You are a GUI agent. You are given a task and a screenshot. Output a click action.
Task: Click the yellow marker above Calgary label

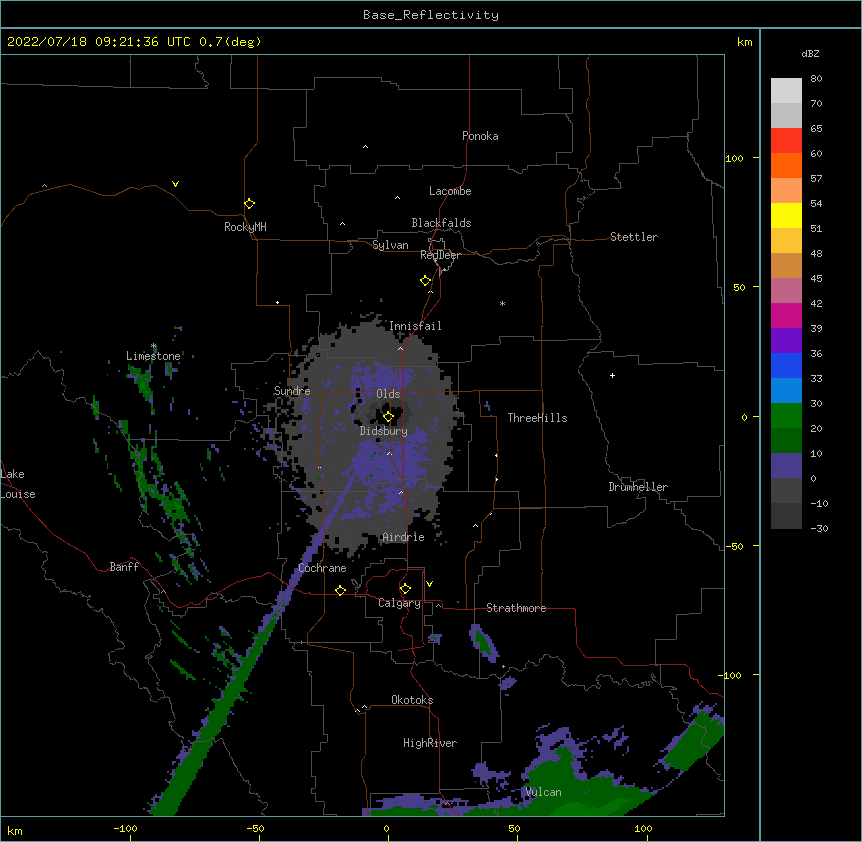[x=405, y=589]
